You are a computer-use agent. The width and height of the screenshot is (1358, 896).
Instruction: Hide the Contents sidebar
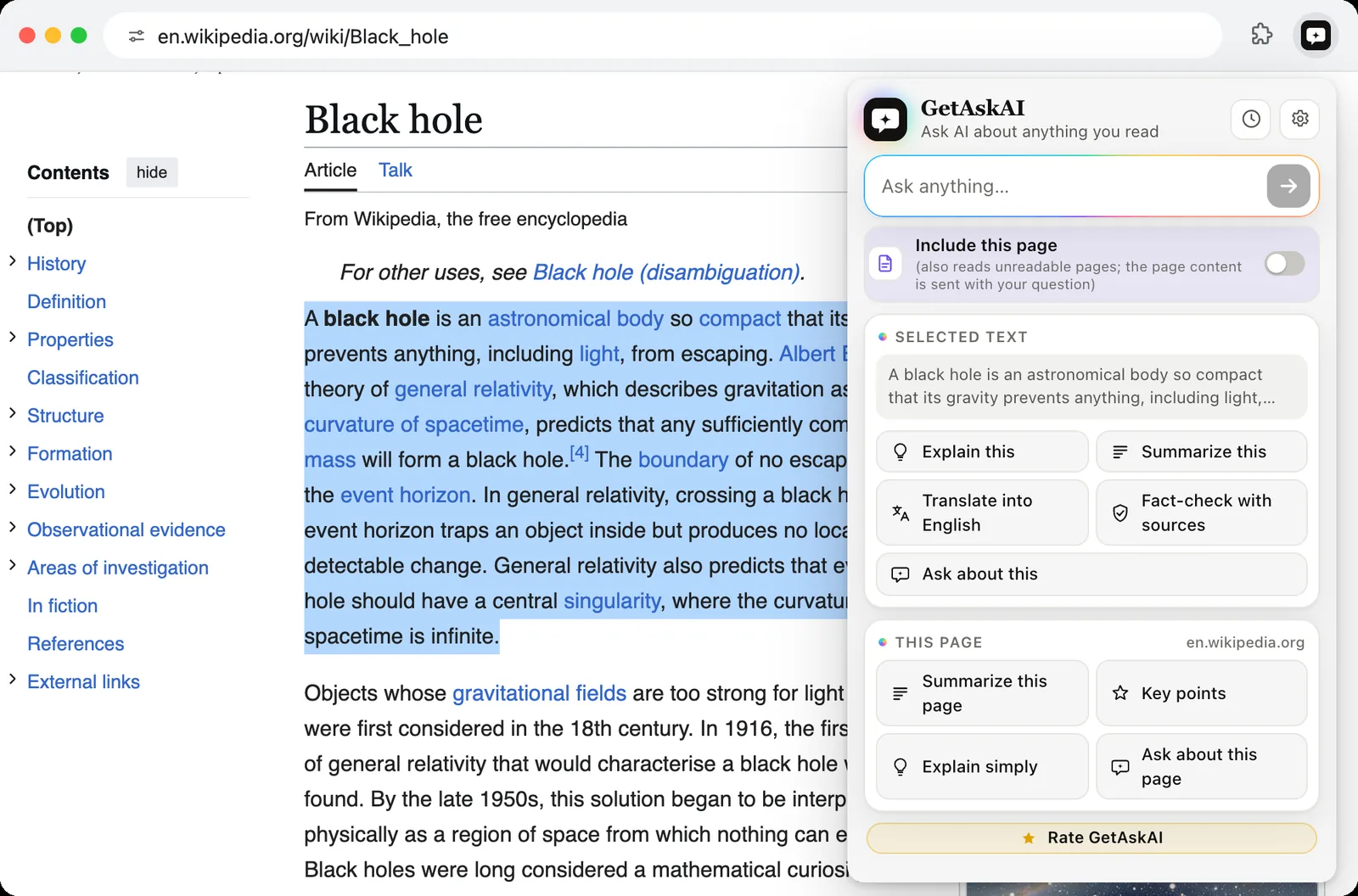point(152,172)
